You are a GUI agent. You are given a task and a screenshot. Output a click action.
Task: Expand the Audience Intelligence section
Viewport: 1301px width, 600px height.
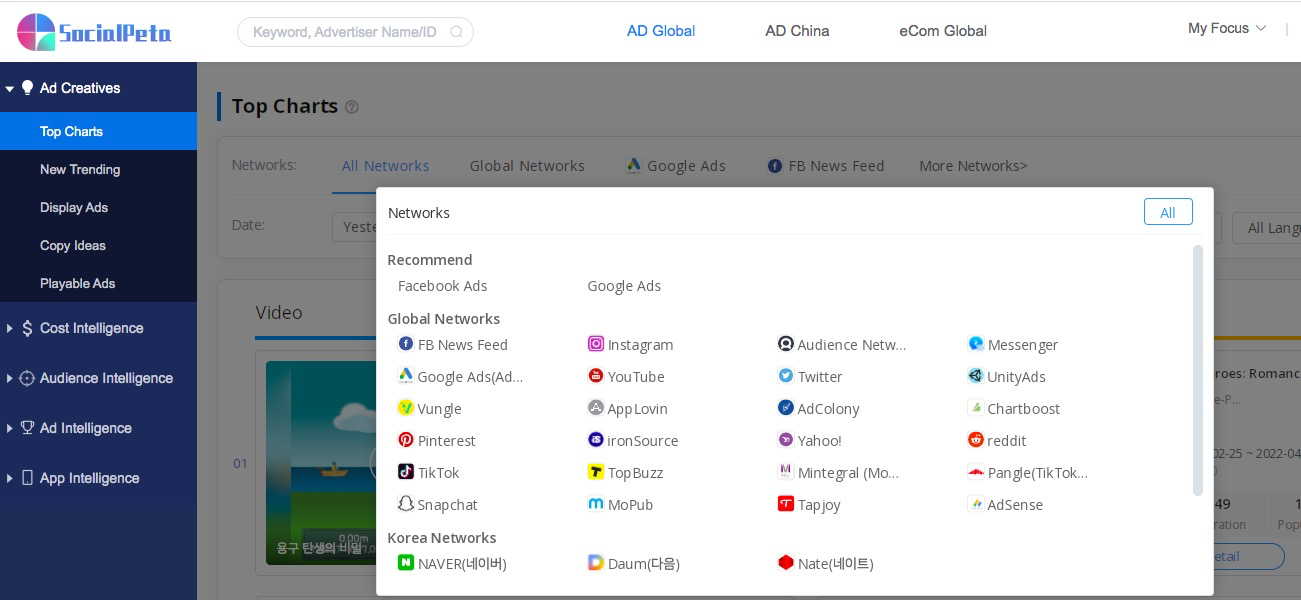(x=106, y=378)
